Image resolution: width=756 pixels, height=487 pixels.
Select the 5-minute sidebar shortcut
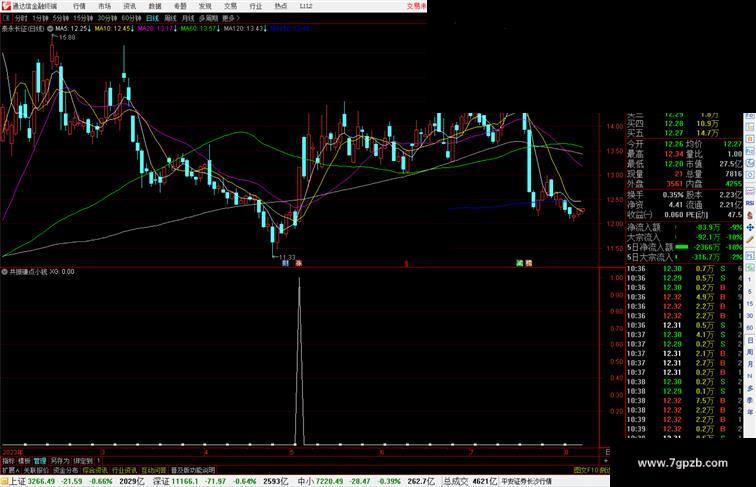click(x=750, y=292)
